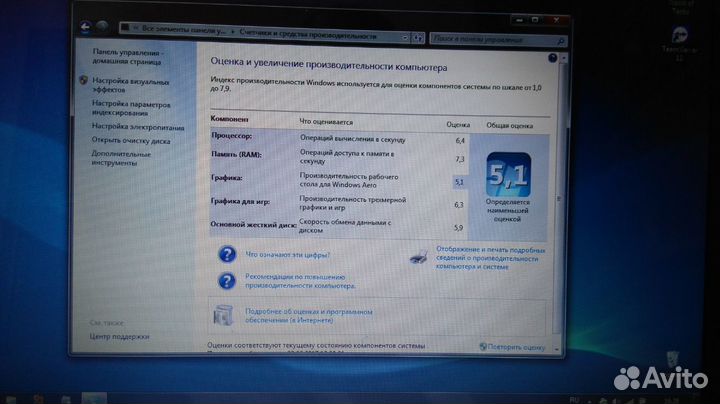Click the question icon beside 'Что означают эти цифры?'
720x404 pixels.
(227, 254)
